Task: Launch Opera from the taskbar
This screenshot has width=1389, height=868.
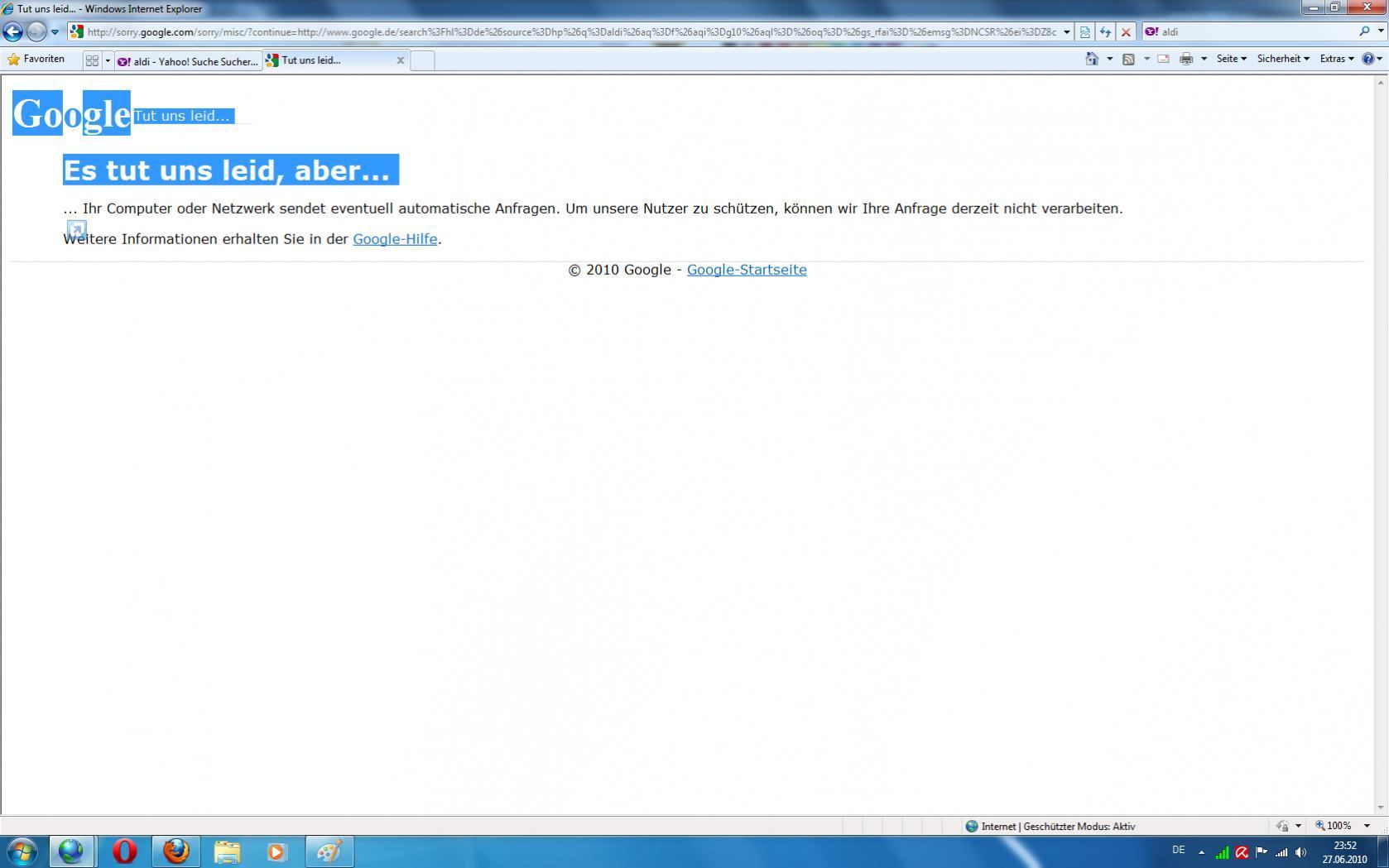Action: coord(125,851)
